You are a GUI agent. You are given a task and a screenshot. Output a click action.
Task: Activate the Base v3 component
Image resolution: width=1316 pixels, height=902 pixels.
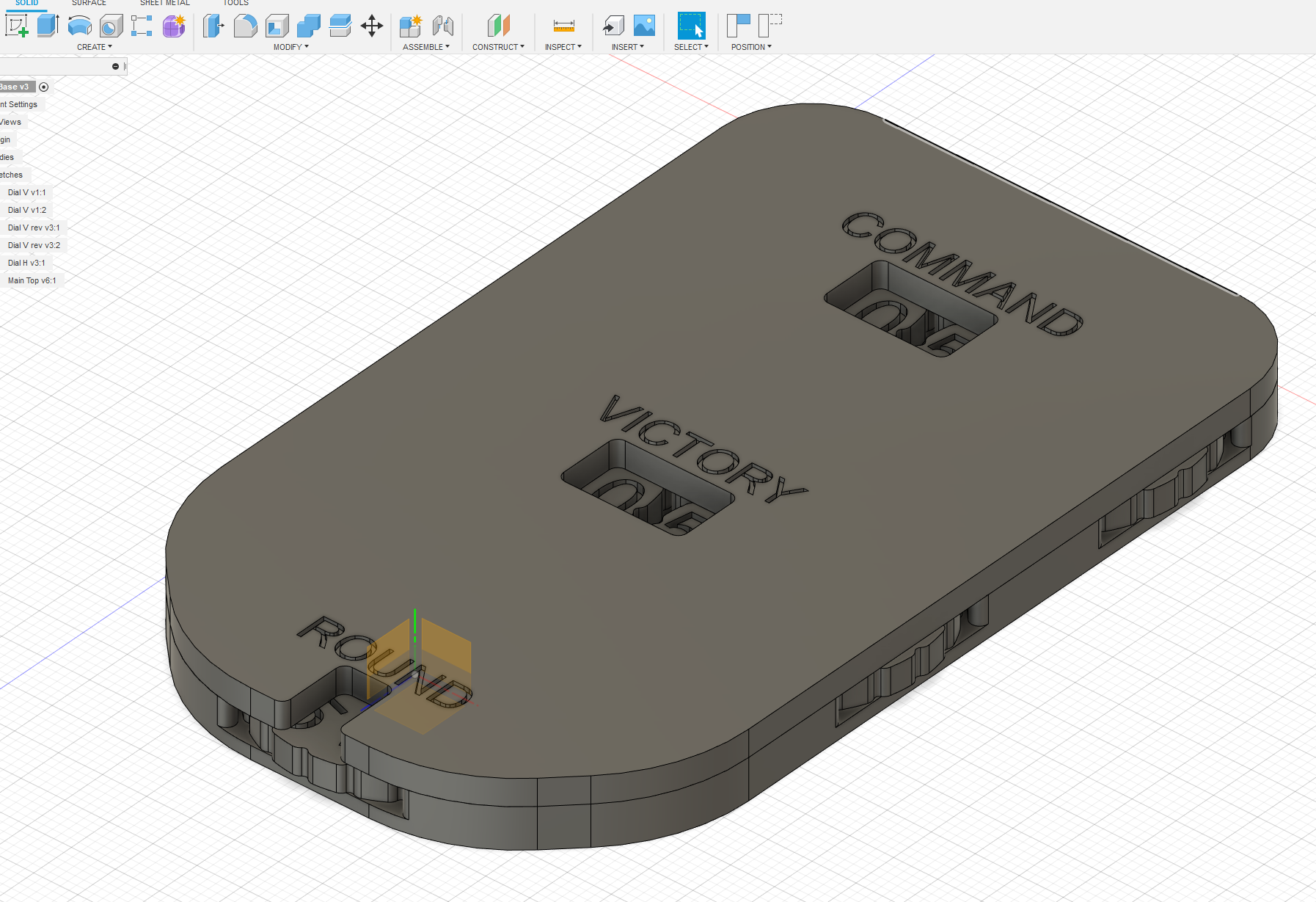click(43, 87)
